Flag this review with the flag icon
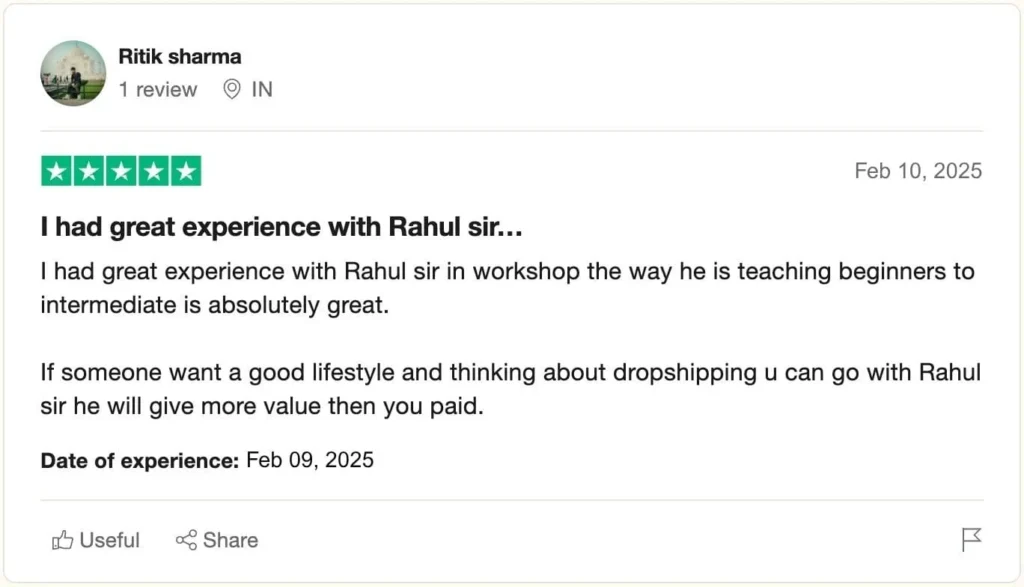Image resolution: width=1024 pixels, height=587 pixels. 971,540
